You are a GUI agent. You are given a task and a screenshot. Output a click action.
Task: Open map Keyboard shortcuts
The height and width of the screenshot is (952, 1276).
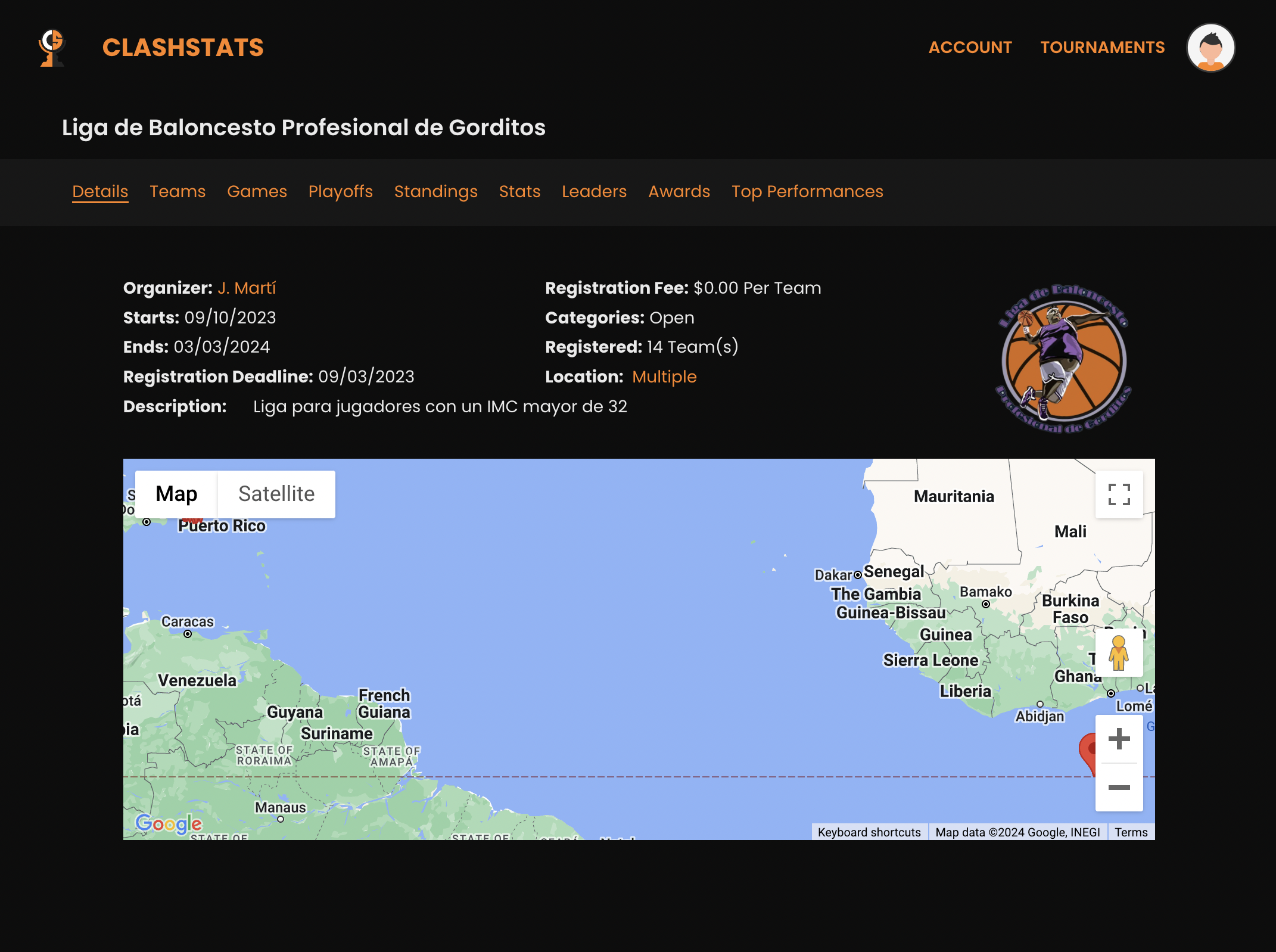869,832
